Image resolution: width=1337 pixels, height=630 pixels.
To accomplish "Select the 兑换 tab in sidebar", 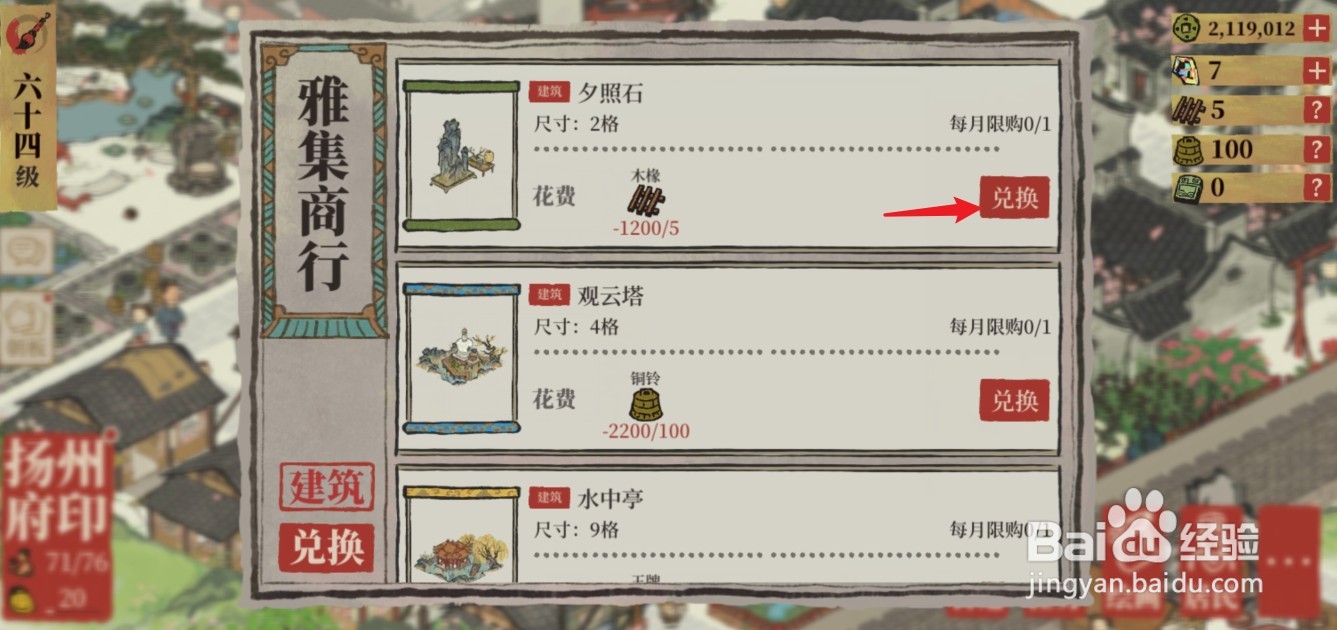I will [x=326, y=547].
